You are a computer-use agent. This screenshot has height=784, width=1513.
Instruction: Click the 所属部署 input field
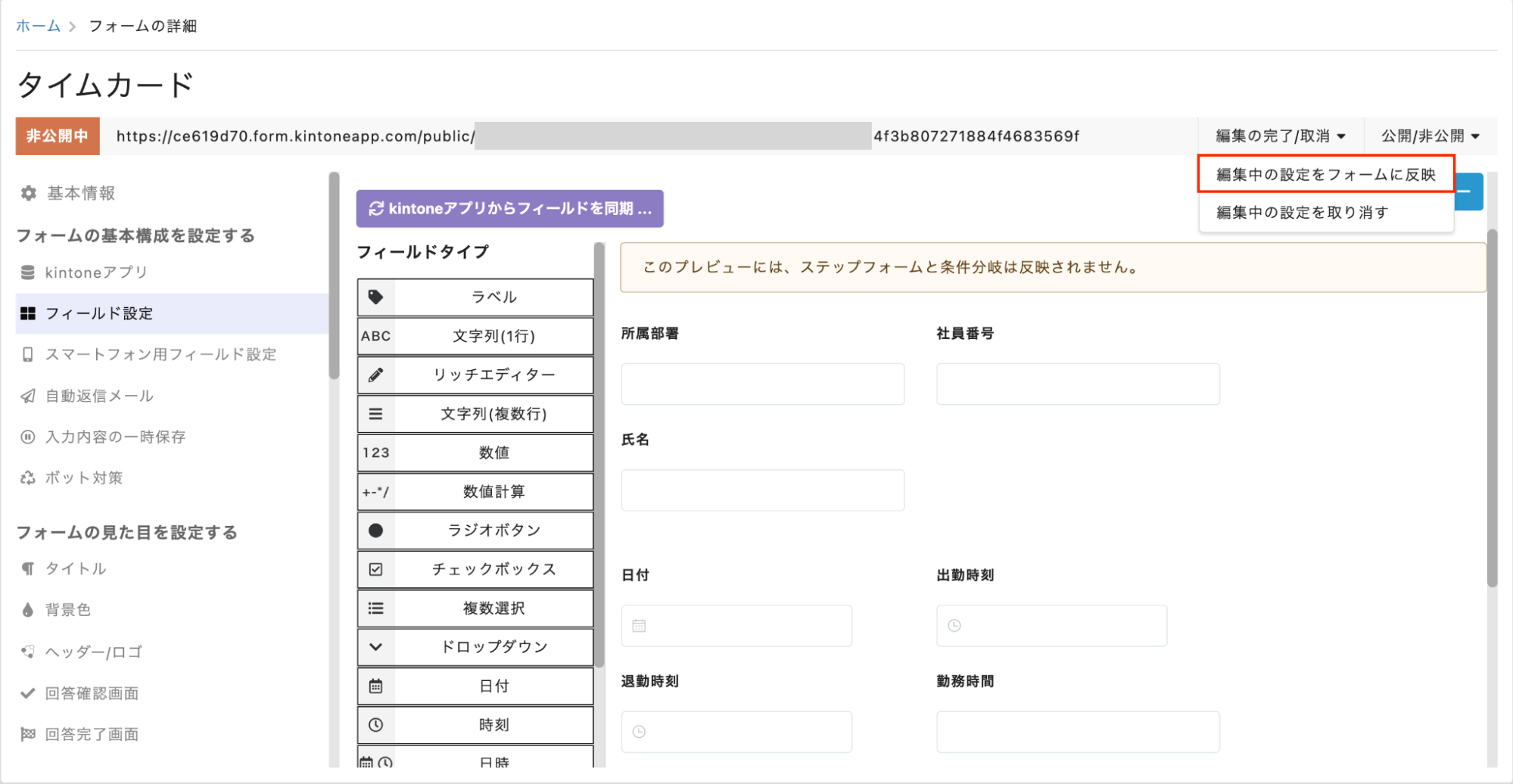point(762,384)
